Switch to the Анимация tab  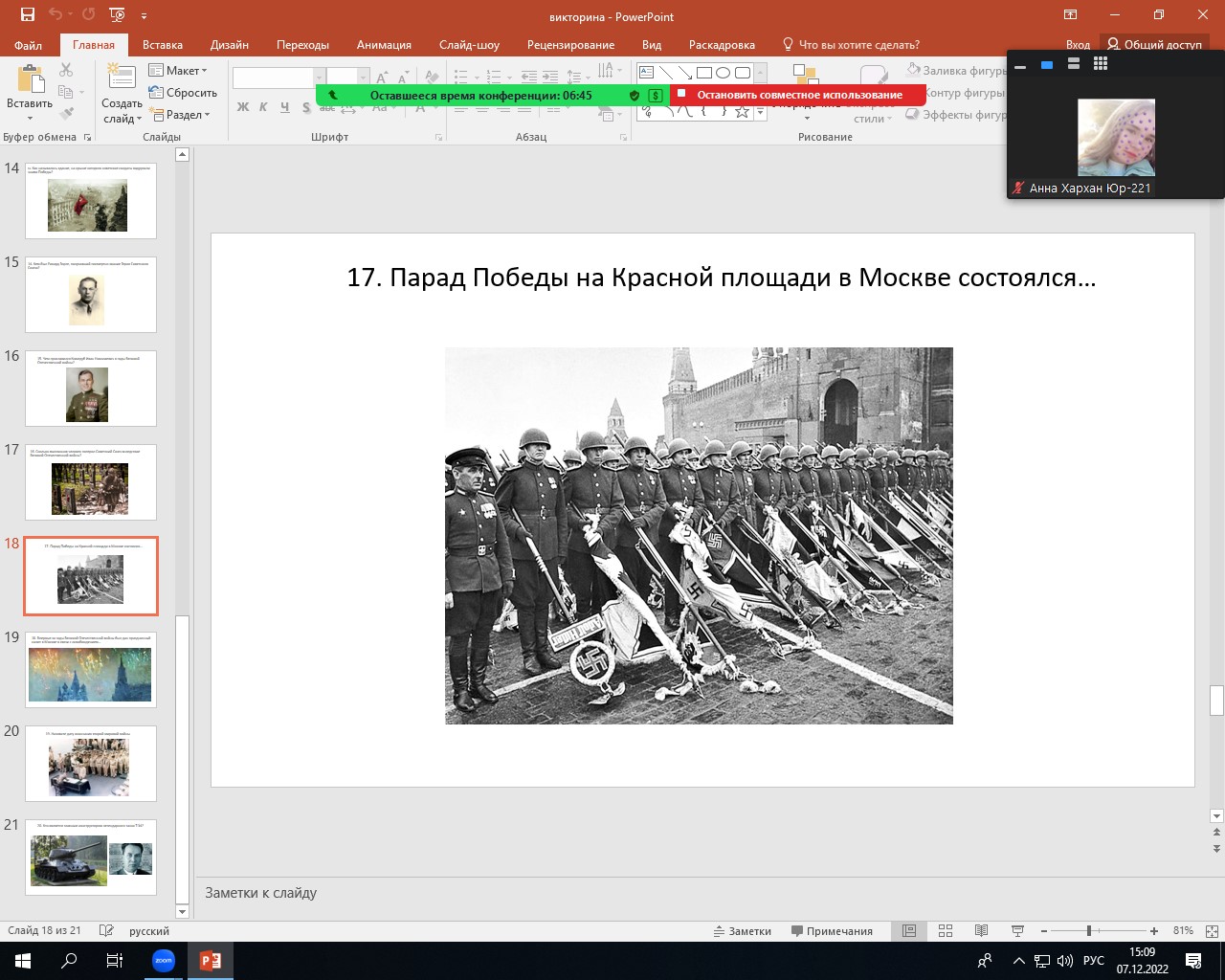(x=384, y=45)
